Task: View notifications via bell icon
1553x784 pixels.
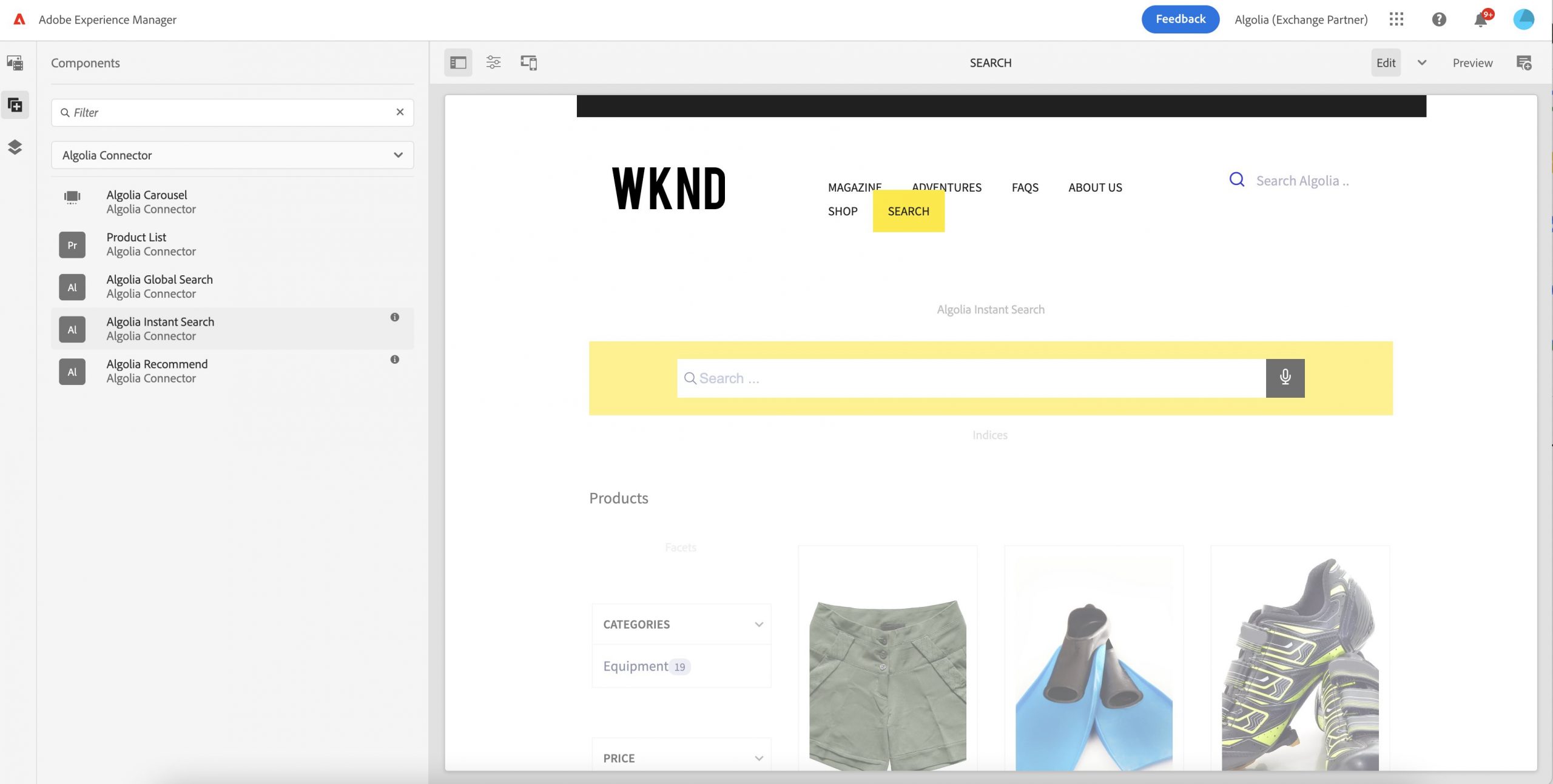Action: pos(1480,21)
